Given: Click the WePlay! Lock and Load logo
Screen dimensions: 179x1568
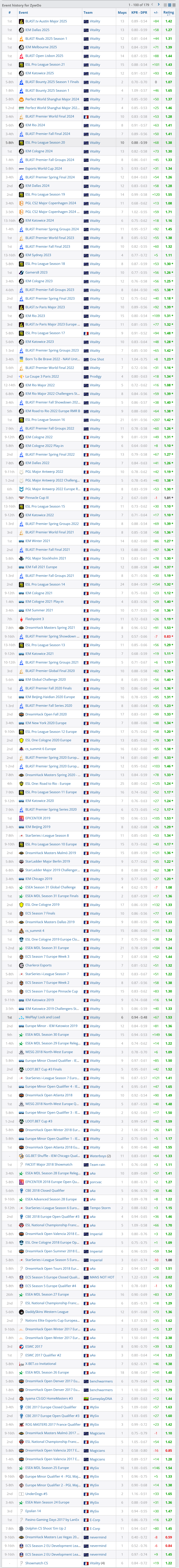Looking at the screenshot, I should coord(21,1017).
